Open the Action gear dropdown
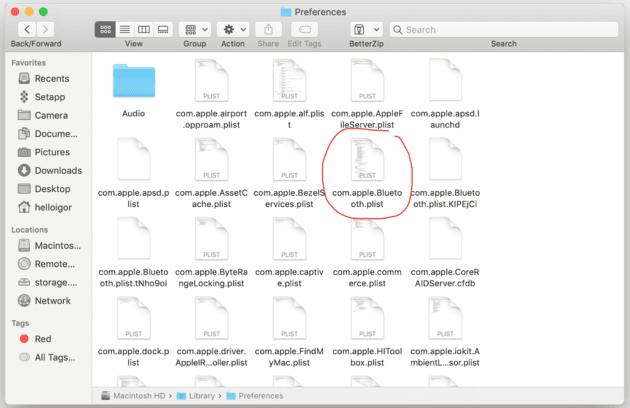630x408 pixels. [233, 30]
